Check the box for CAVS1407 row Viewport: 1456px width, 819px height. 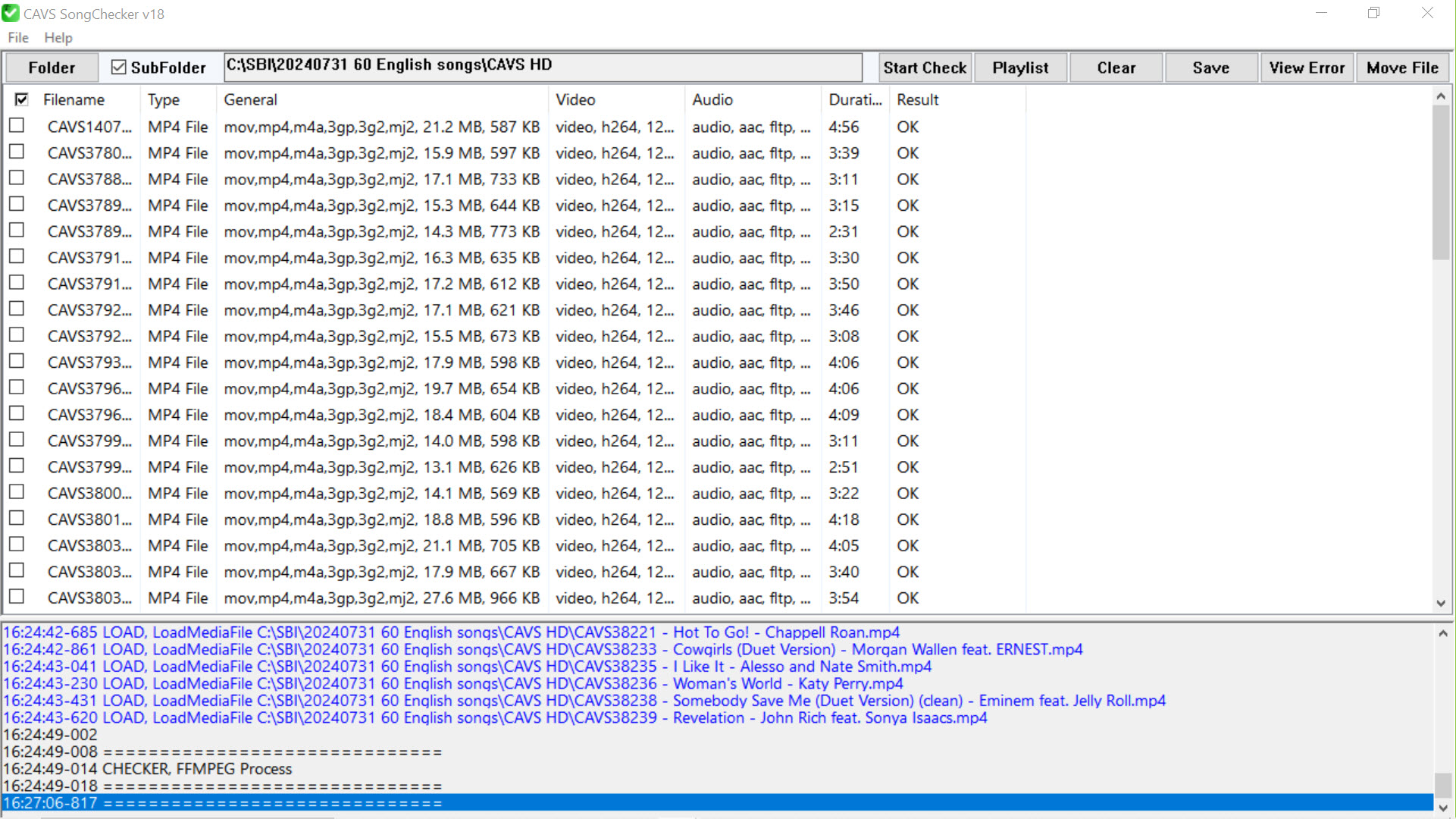(17, 126)
